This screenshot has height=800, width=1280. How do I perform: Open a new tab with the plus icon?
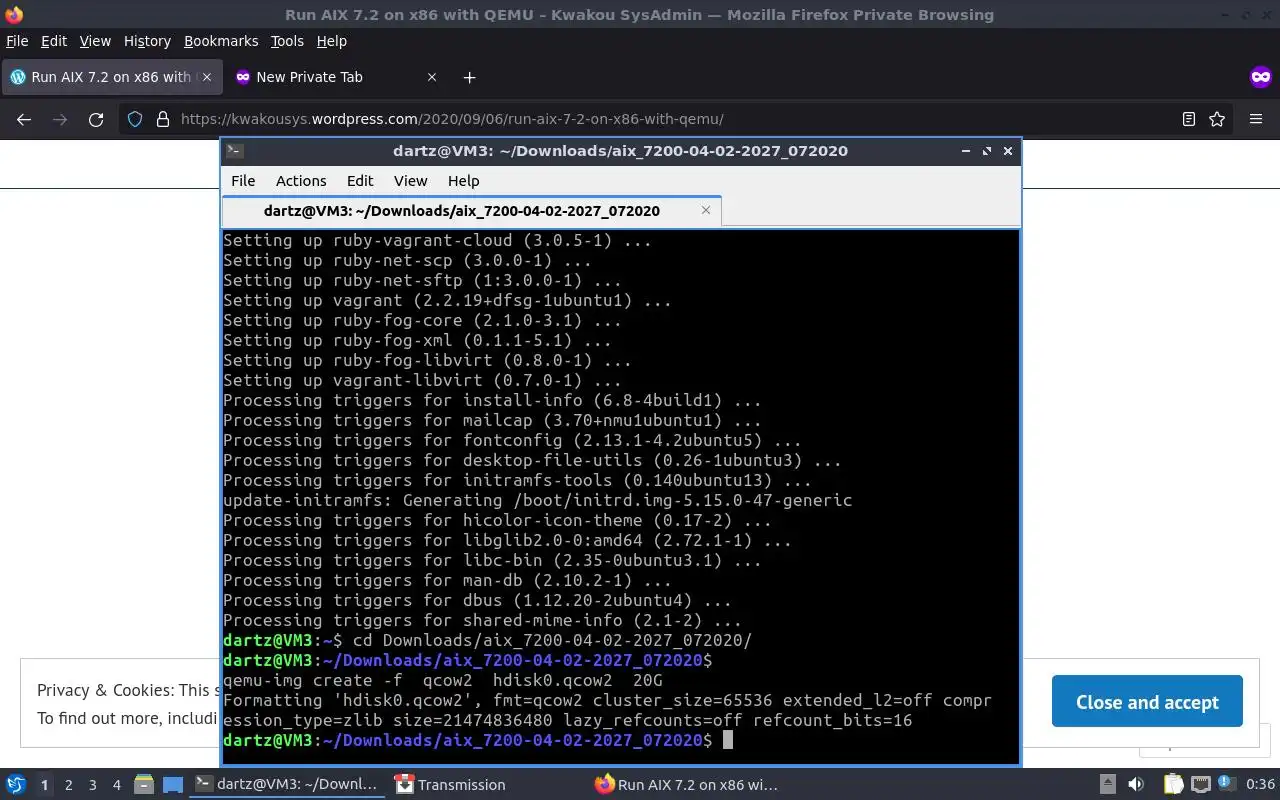coord(469,77)
